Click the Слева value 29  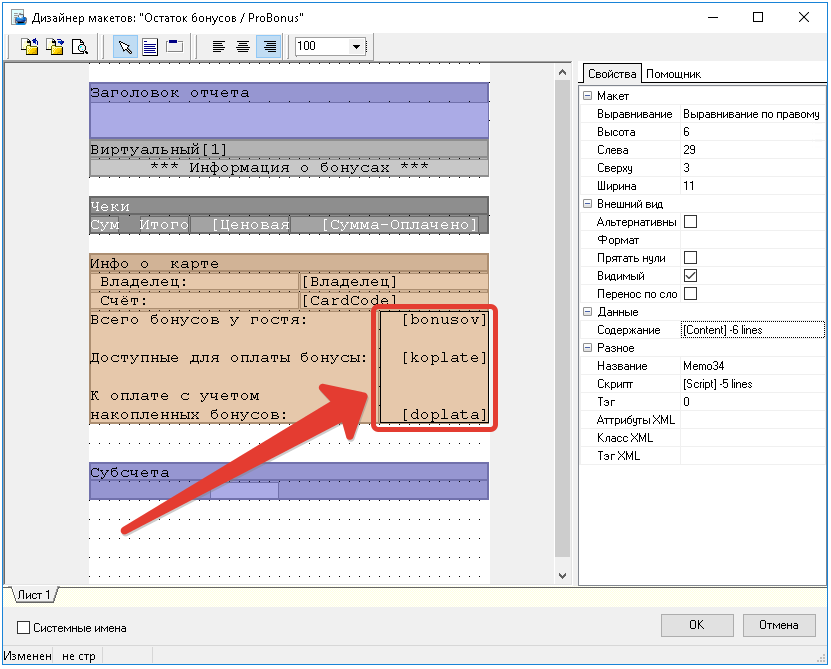coord(753,150)
